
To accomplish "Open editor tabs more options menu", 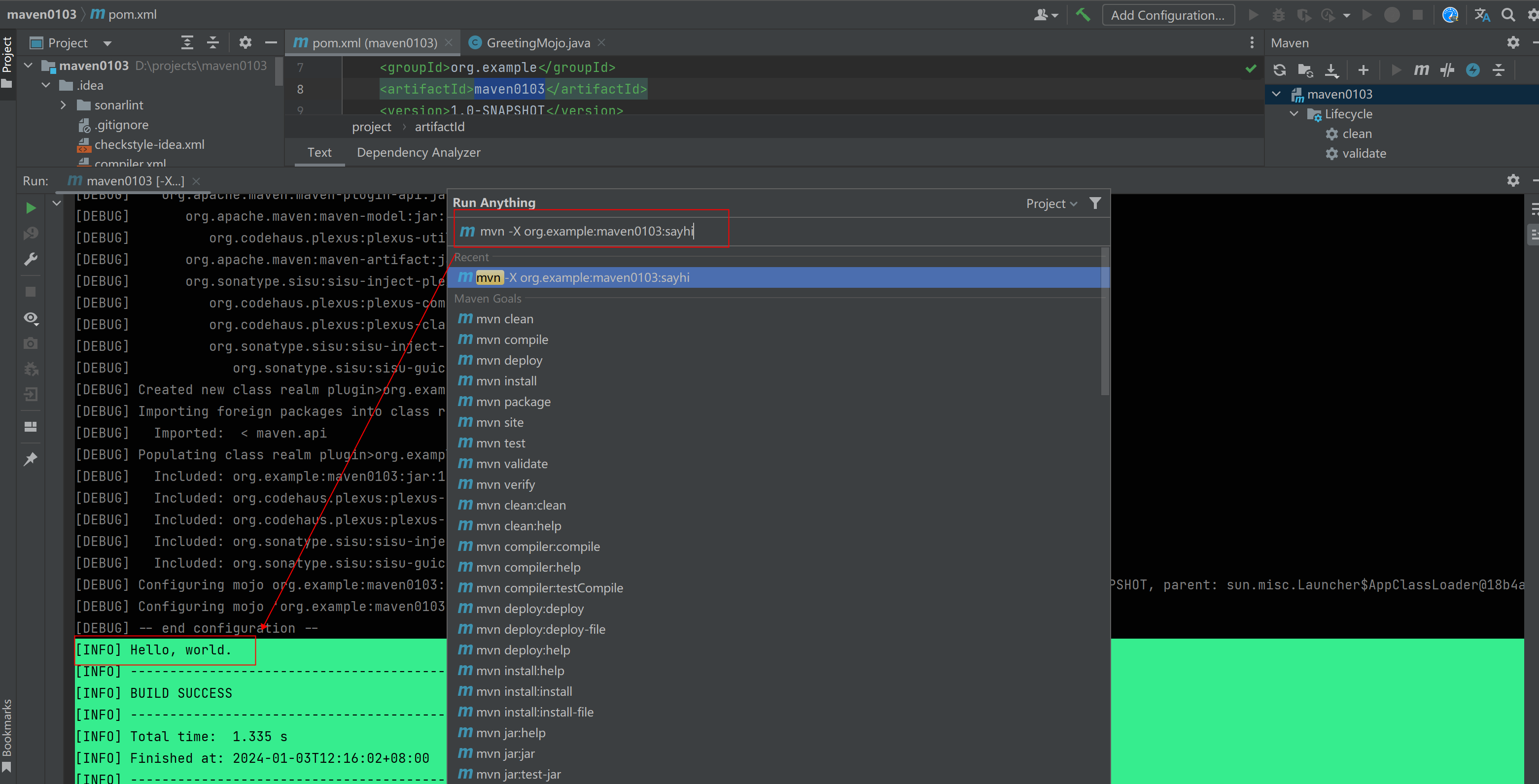I will [1252, 42].
